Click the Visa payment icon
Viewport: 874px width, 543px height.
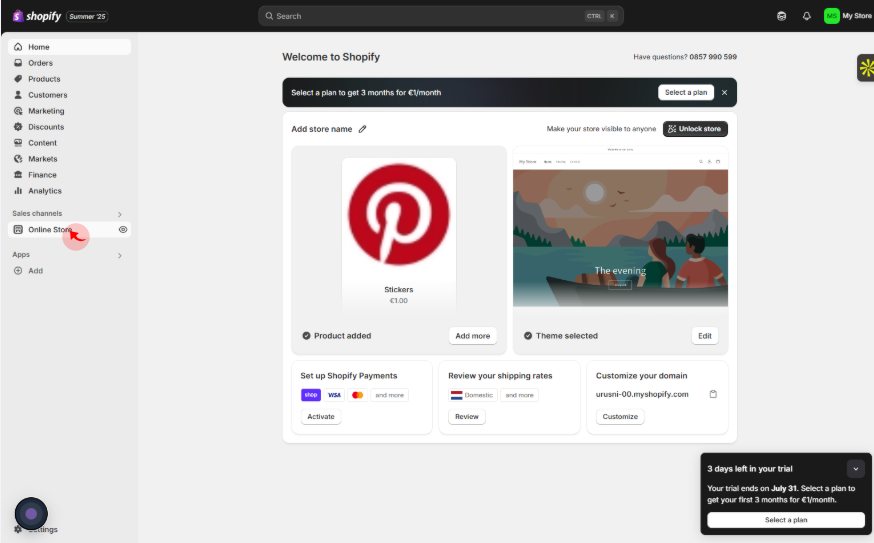tap(334, 395)
